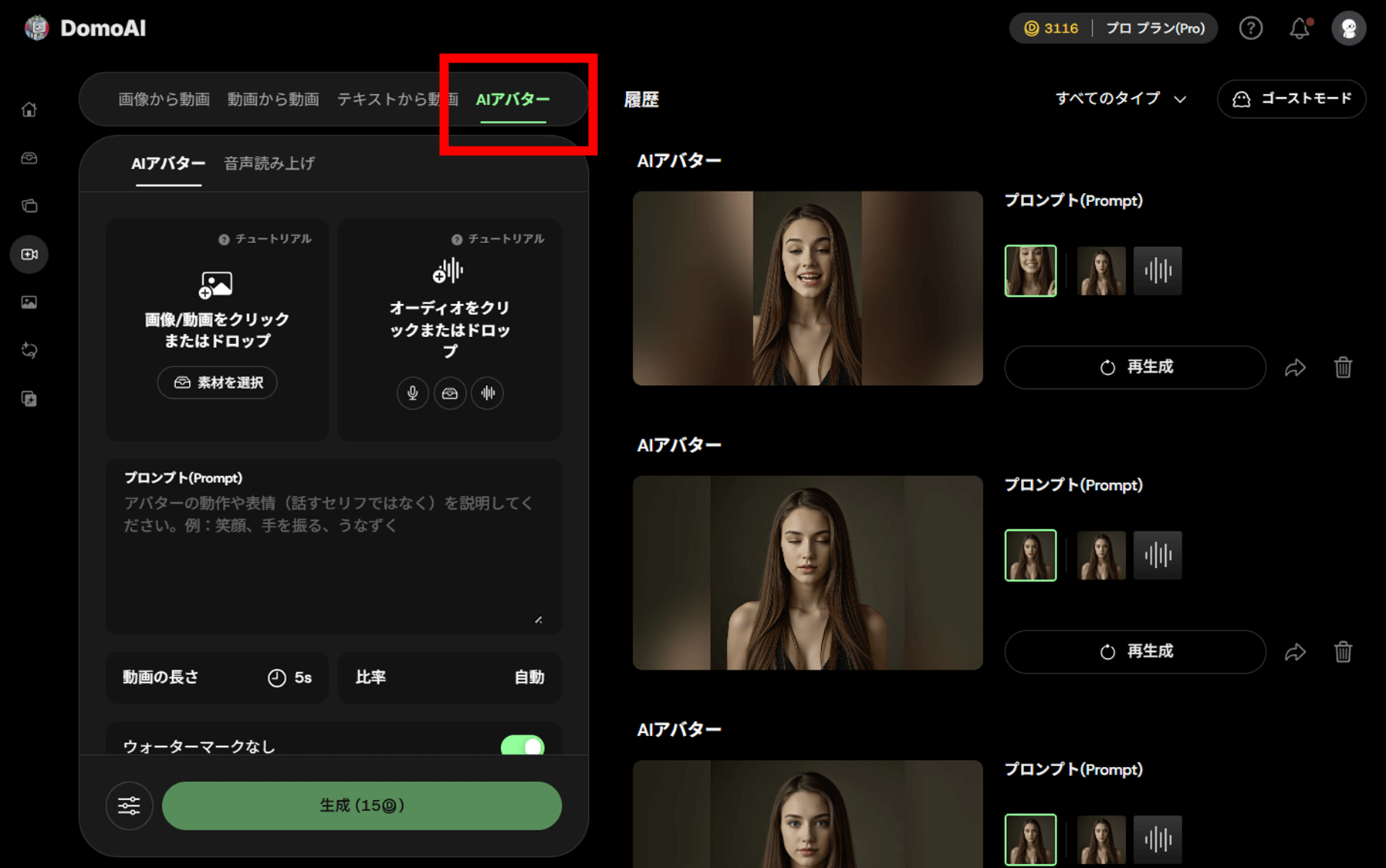Delete the first AI avatar history item
The image size is (1386, 868).
(1343, 367)
